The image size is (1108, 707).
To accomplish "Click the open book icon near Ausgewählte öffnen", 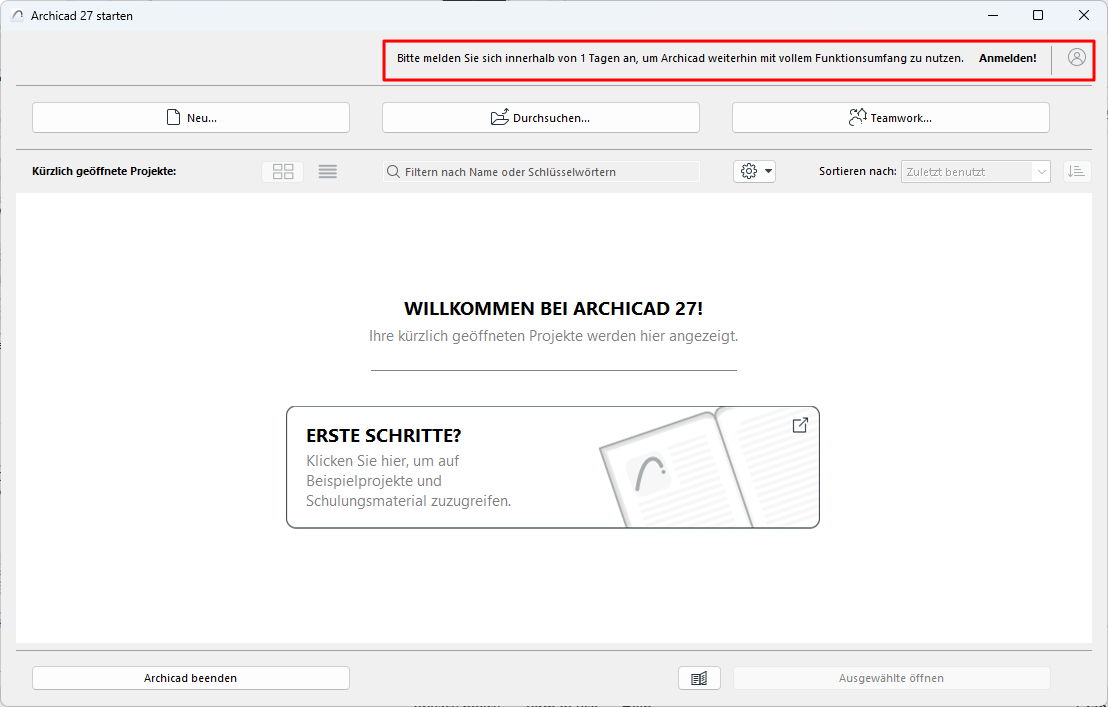I will [699, 678].
